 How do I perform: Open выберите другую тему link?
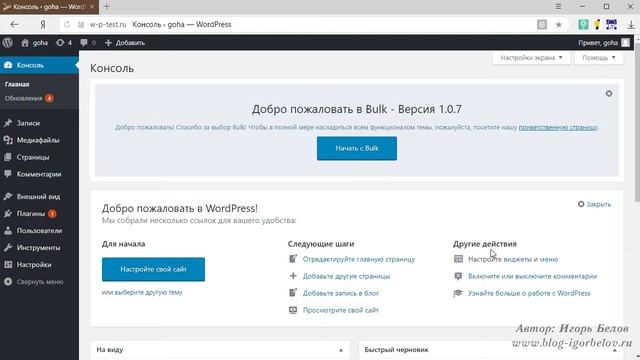149,292
